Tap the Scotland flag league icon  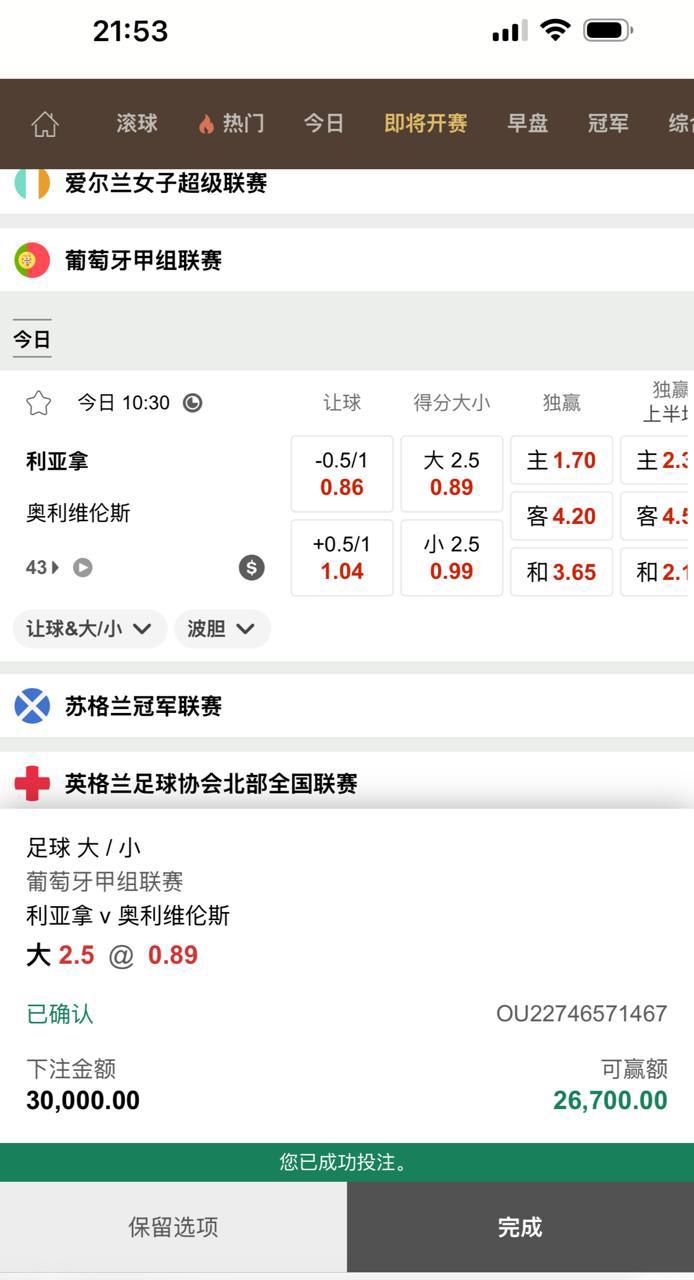[x=32, y=706]
